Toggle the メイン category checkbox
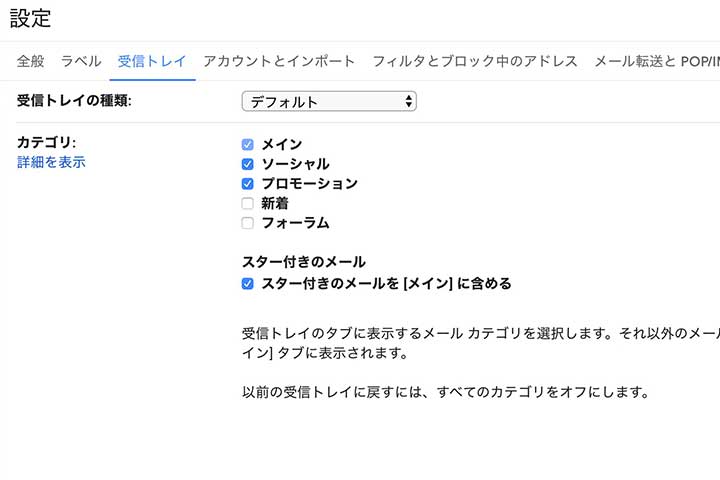The height and width of the screenshot is (480, 720). 248,144
